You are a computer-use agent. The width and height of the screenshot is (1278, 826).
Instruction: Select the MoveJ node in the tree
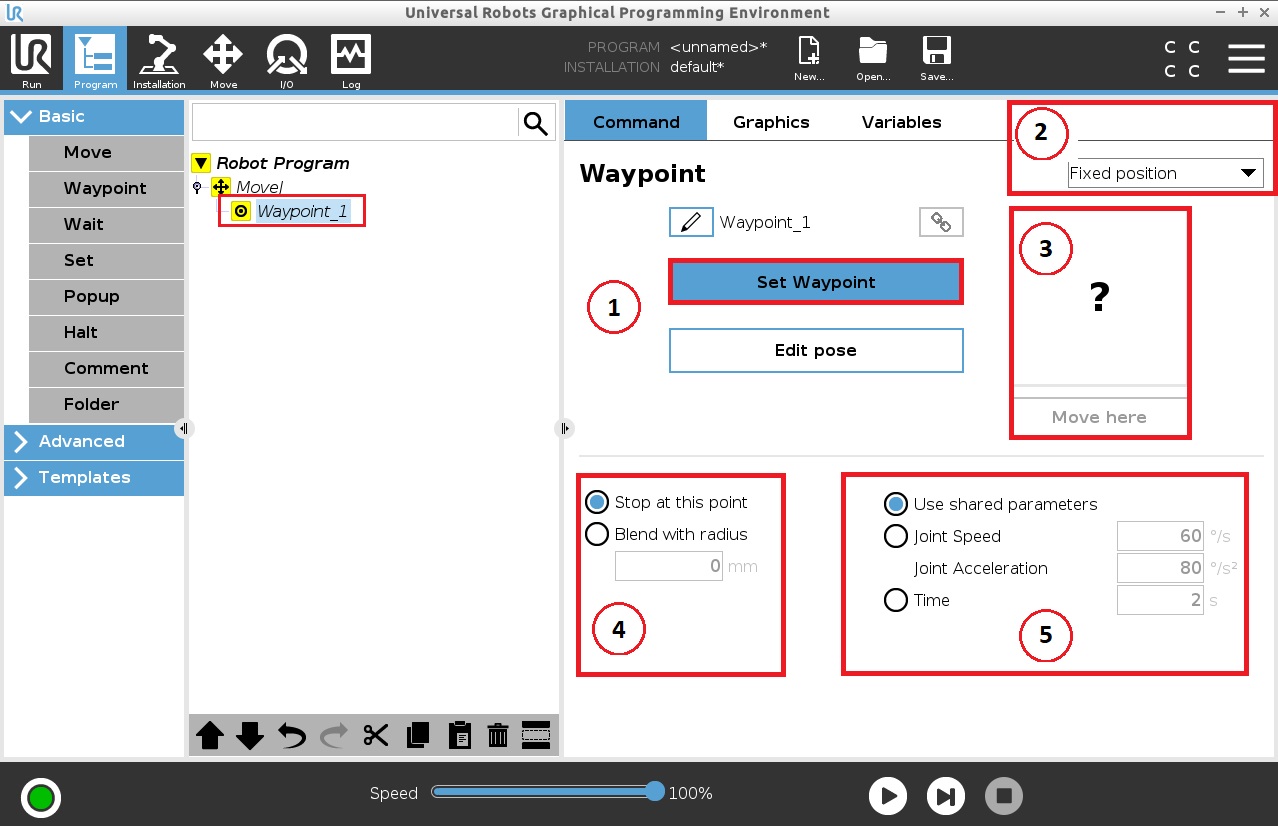tap(259, 187)
